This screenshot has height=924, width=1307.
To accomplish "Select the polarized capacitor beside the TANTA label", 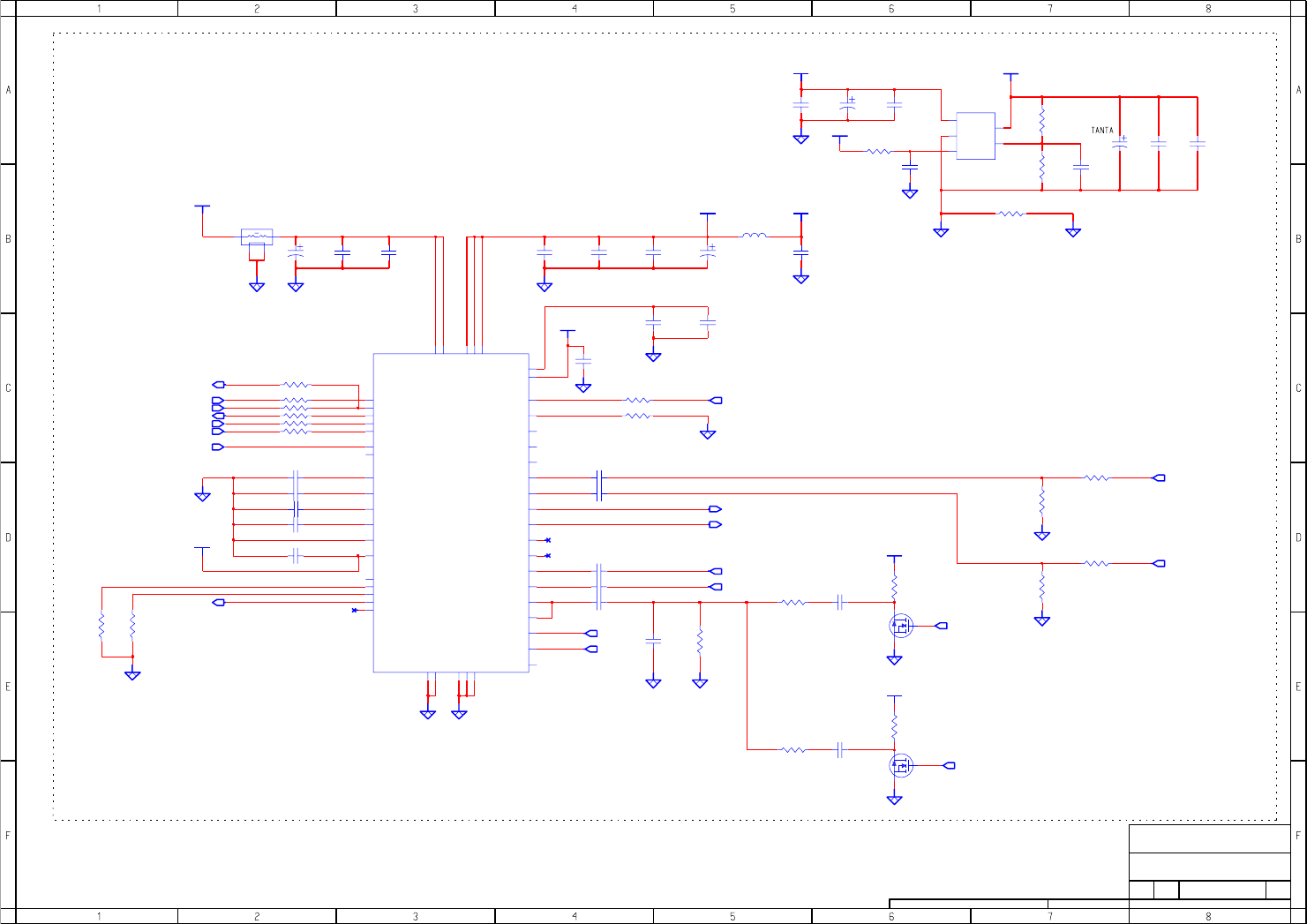I will (x=1120, y=143).
